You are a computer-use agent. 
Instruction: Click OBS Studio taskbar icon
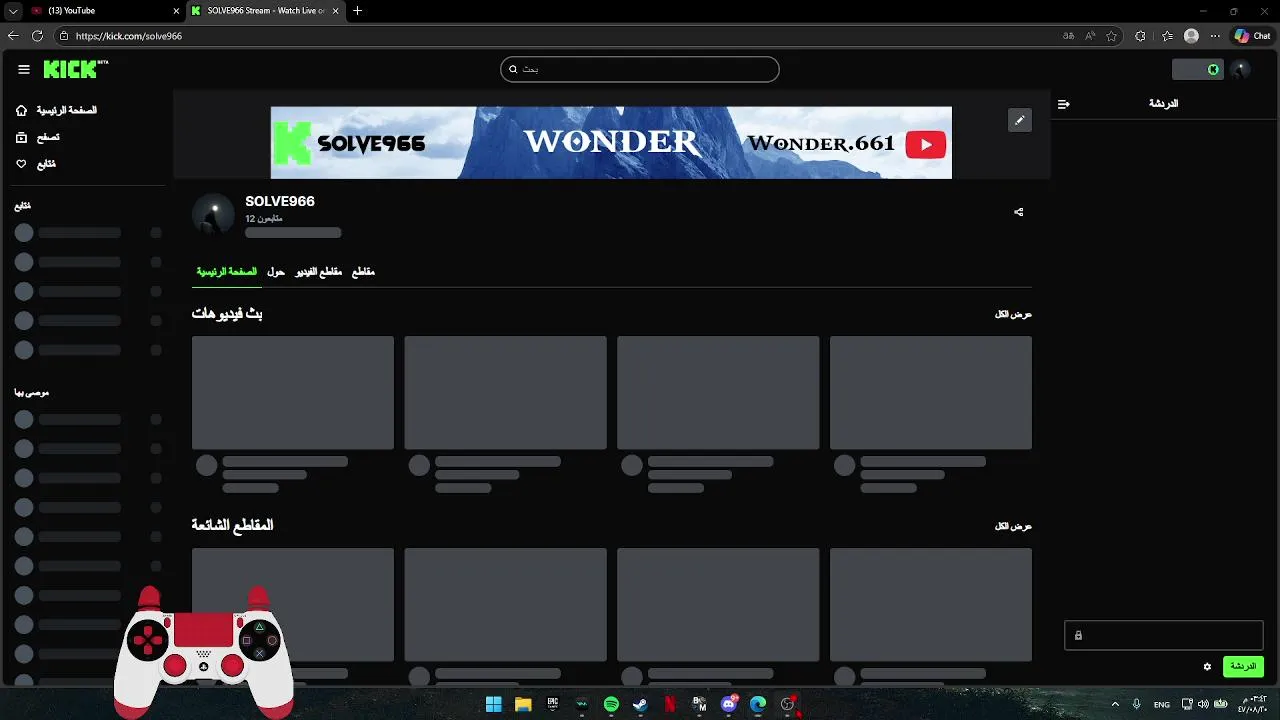coord(788,704)
